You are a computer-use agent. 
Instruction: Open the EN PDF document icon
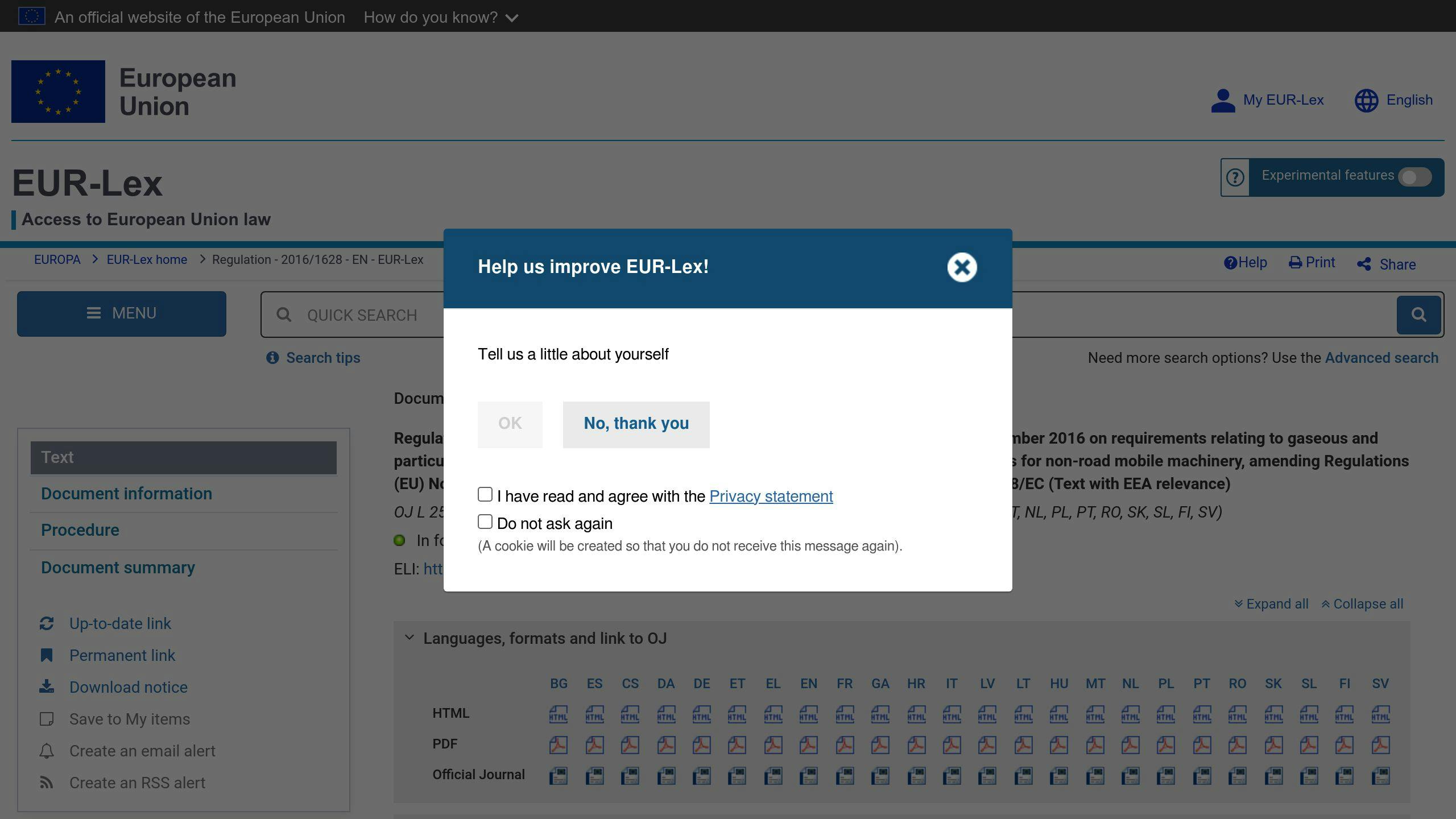click(808, 744)
